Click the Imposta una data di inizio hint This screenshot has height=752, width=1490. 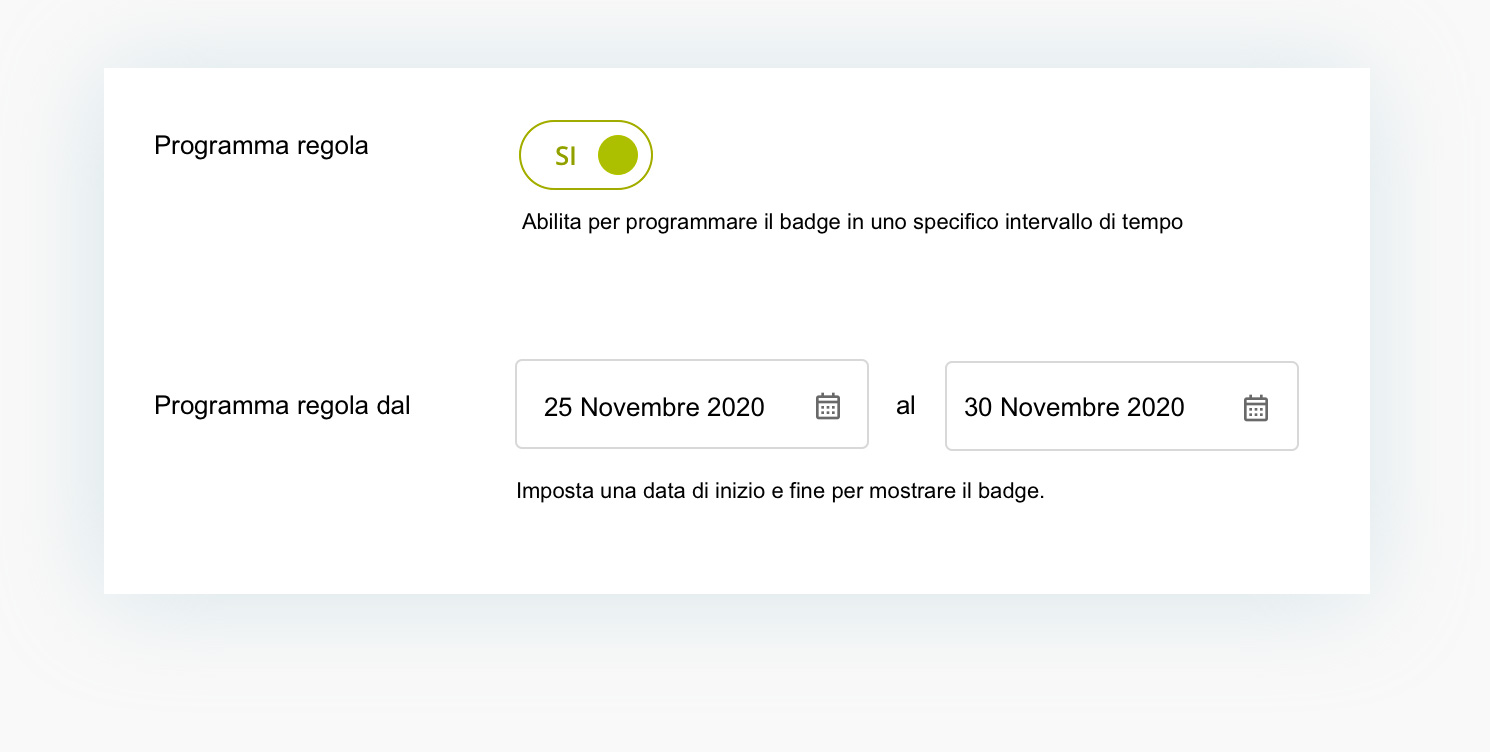[780, 492]
